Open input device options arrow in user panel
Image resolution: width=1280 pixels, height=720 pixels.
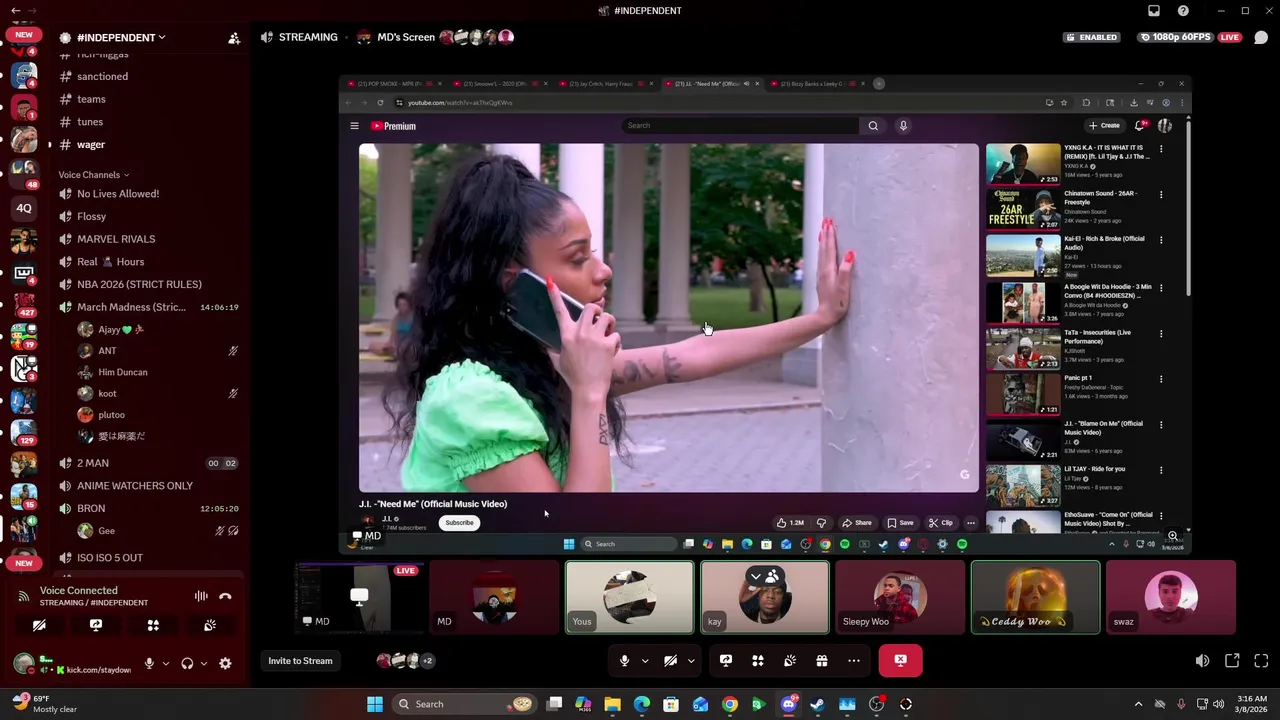coord(165,663)
